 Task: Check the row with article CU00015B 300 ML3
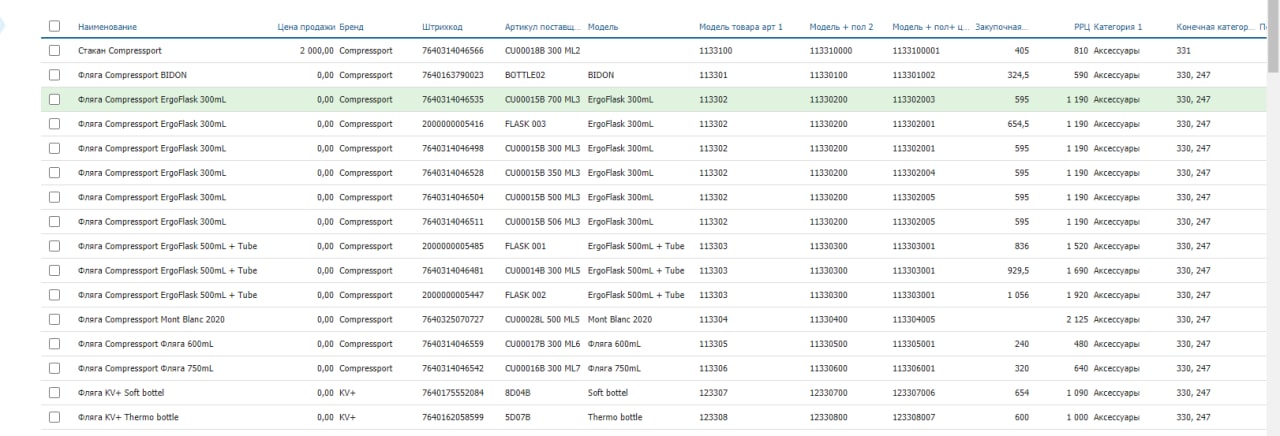[55, 148]
